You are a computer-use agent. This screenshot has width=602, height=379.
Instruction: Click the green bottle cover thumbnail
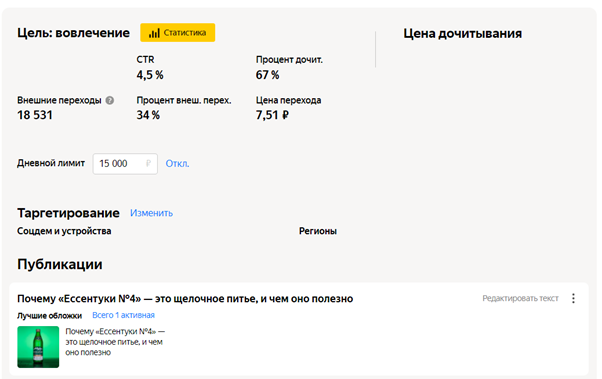point(38,347)
